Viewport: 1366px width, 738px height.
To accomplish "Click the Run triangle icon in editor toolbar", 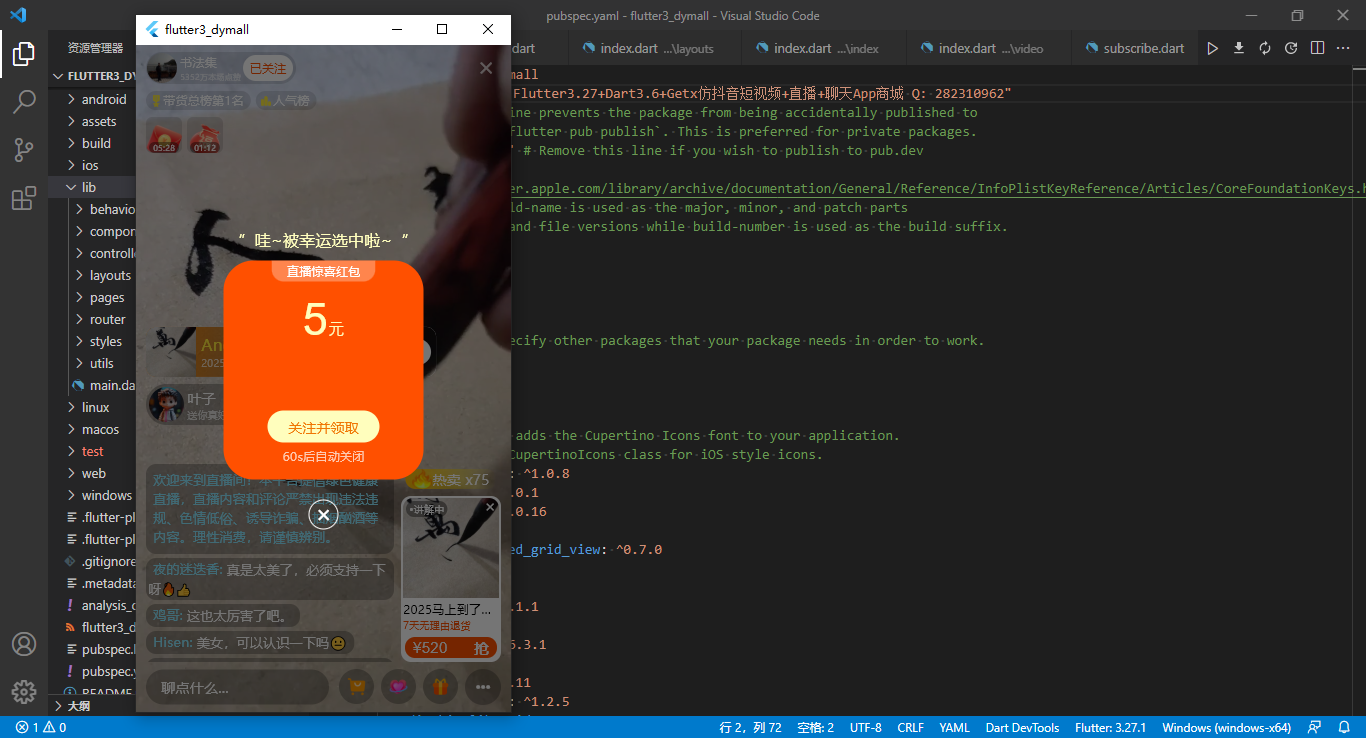I will point(1213,48).
